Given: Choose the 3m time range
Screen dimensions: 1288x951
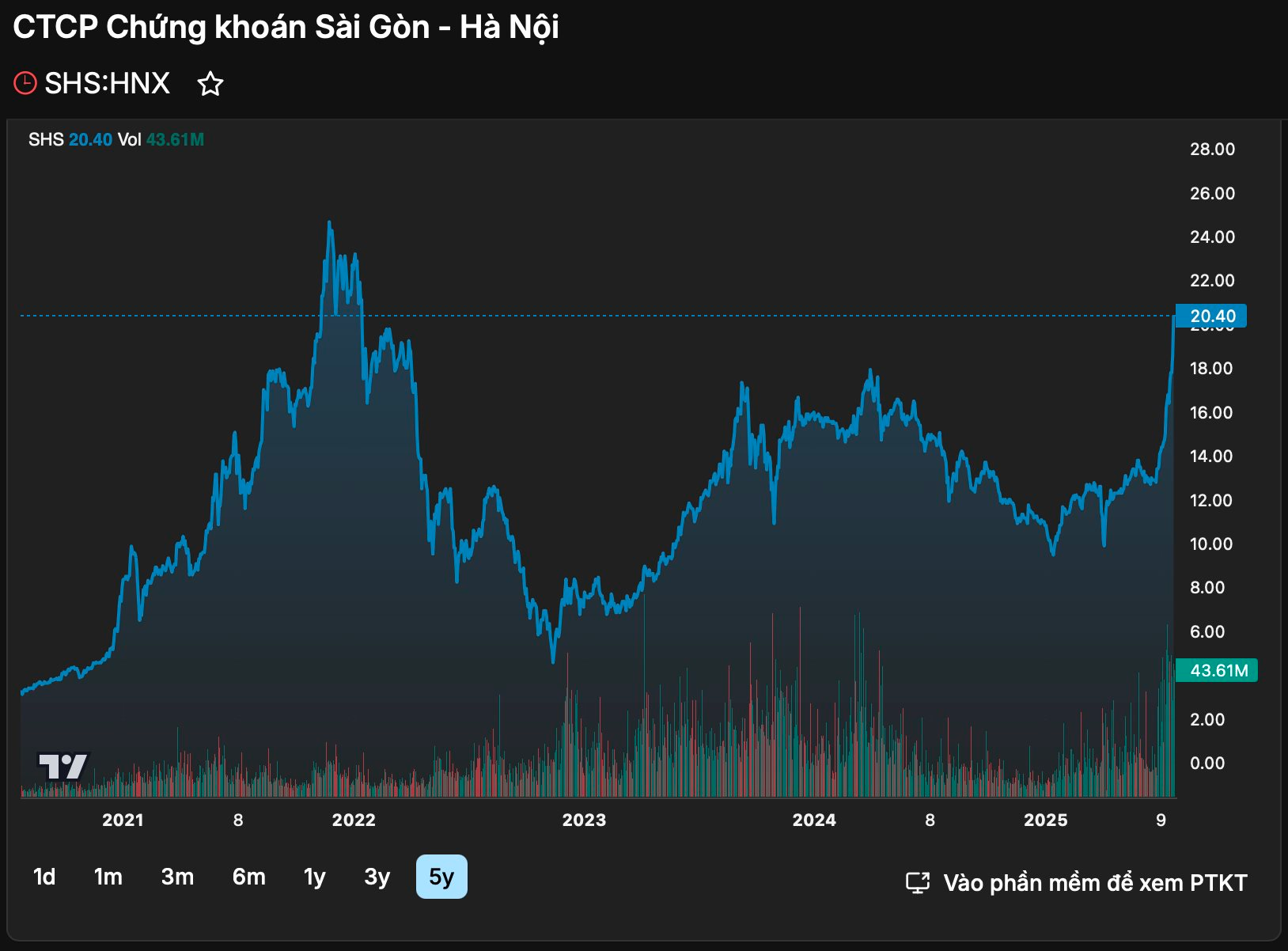Looking at the screenshot, I should click(x=177, y=877).
